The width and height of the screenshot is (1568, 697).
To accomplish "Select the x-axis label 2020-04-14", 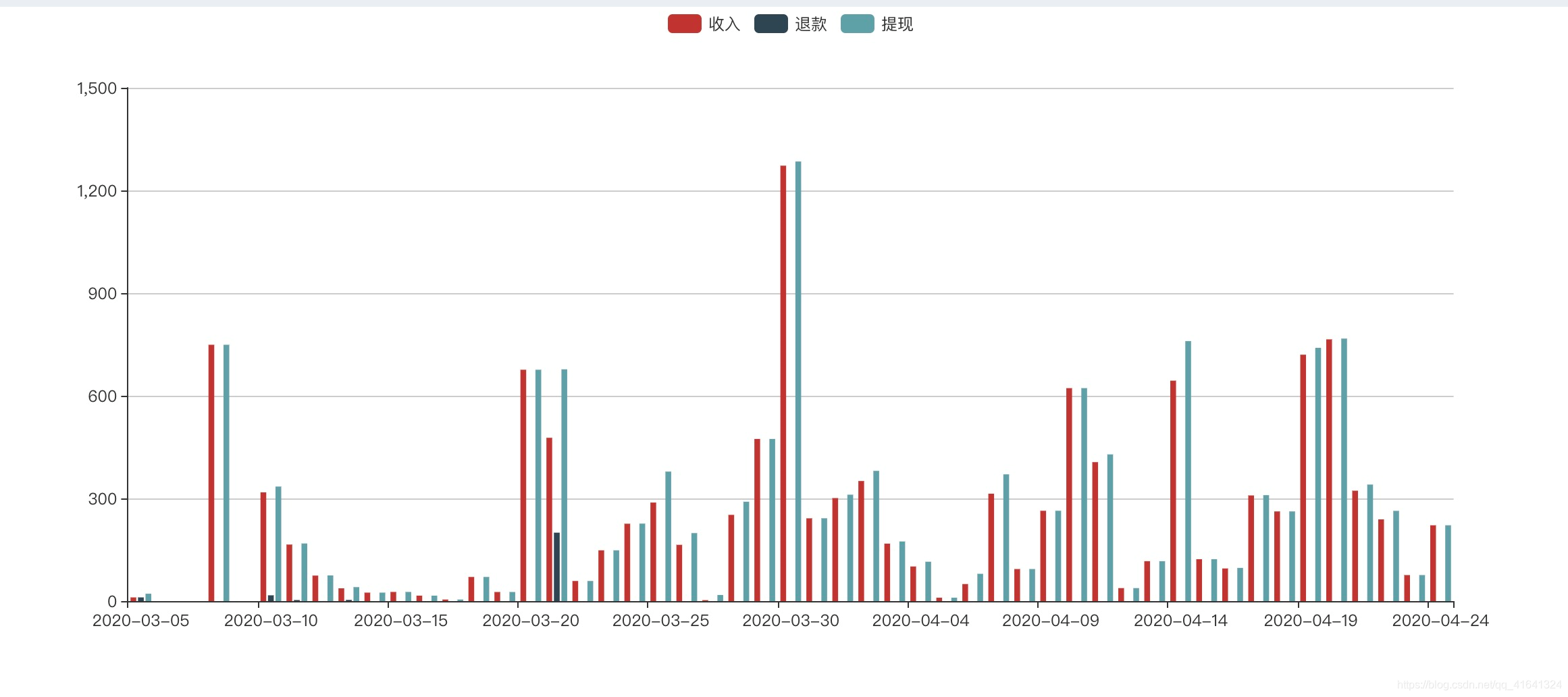I will [1180, 621].
